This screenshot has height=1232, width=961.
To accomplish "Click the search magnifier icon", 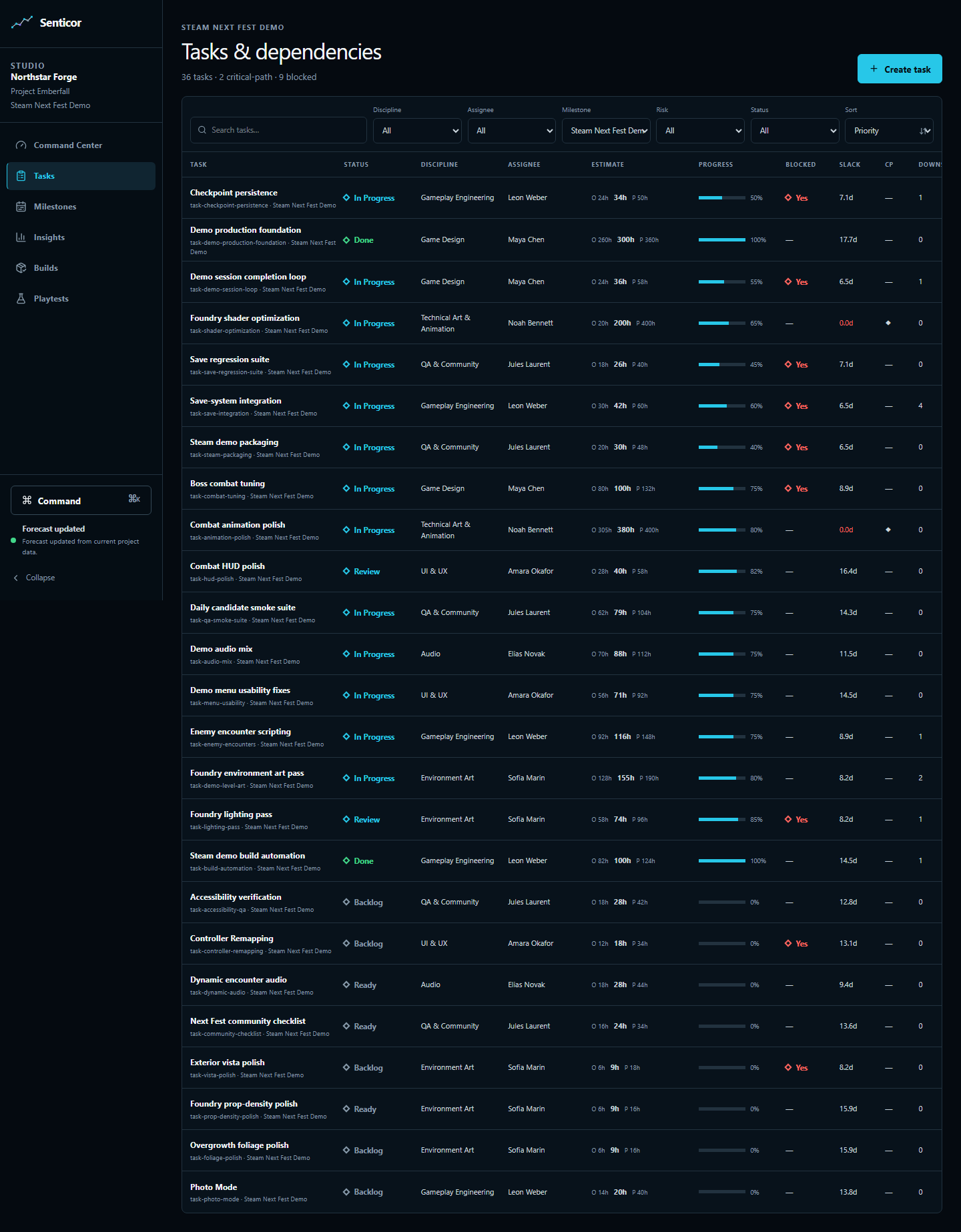I will (x=202, y=130).
